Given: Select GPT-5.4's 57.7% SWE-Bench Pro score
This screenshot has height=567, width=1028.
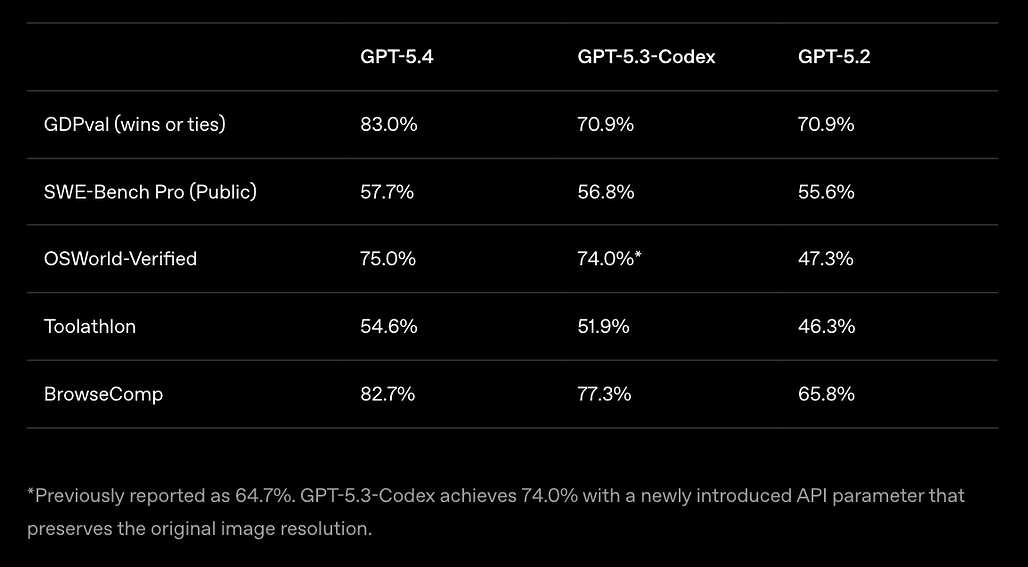Looking at the screenshot, I should pyautogui.click(x=387, y=191).
